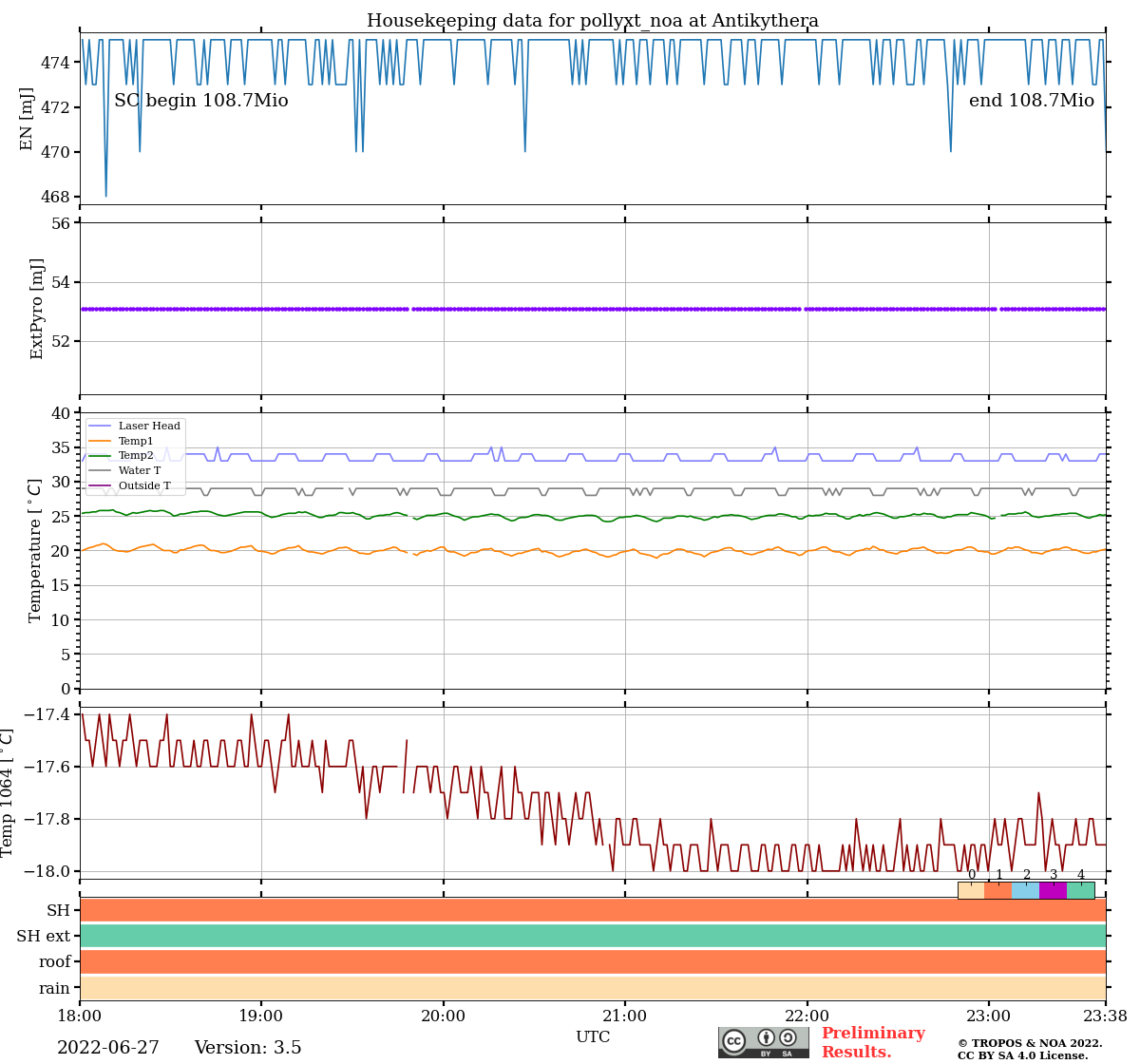Pick the light blue swatch for value 2

(1026, 890)
